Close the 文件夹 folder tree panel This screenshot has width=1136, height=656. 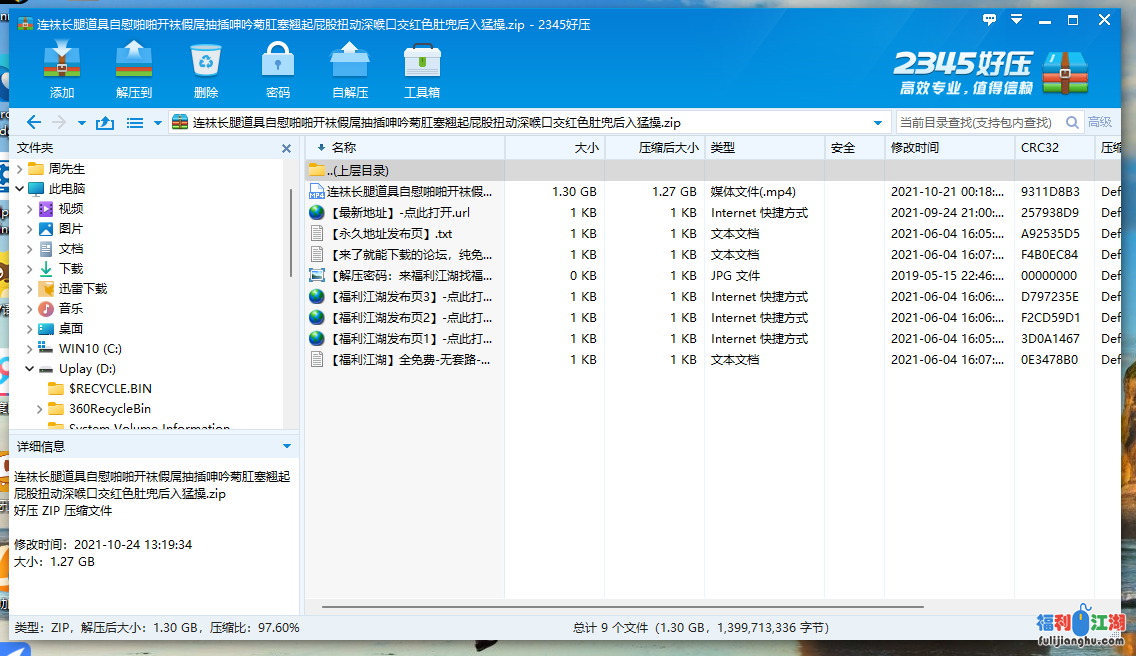tap(287, 148)
